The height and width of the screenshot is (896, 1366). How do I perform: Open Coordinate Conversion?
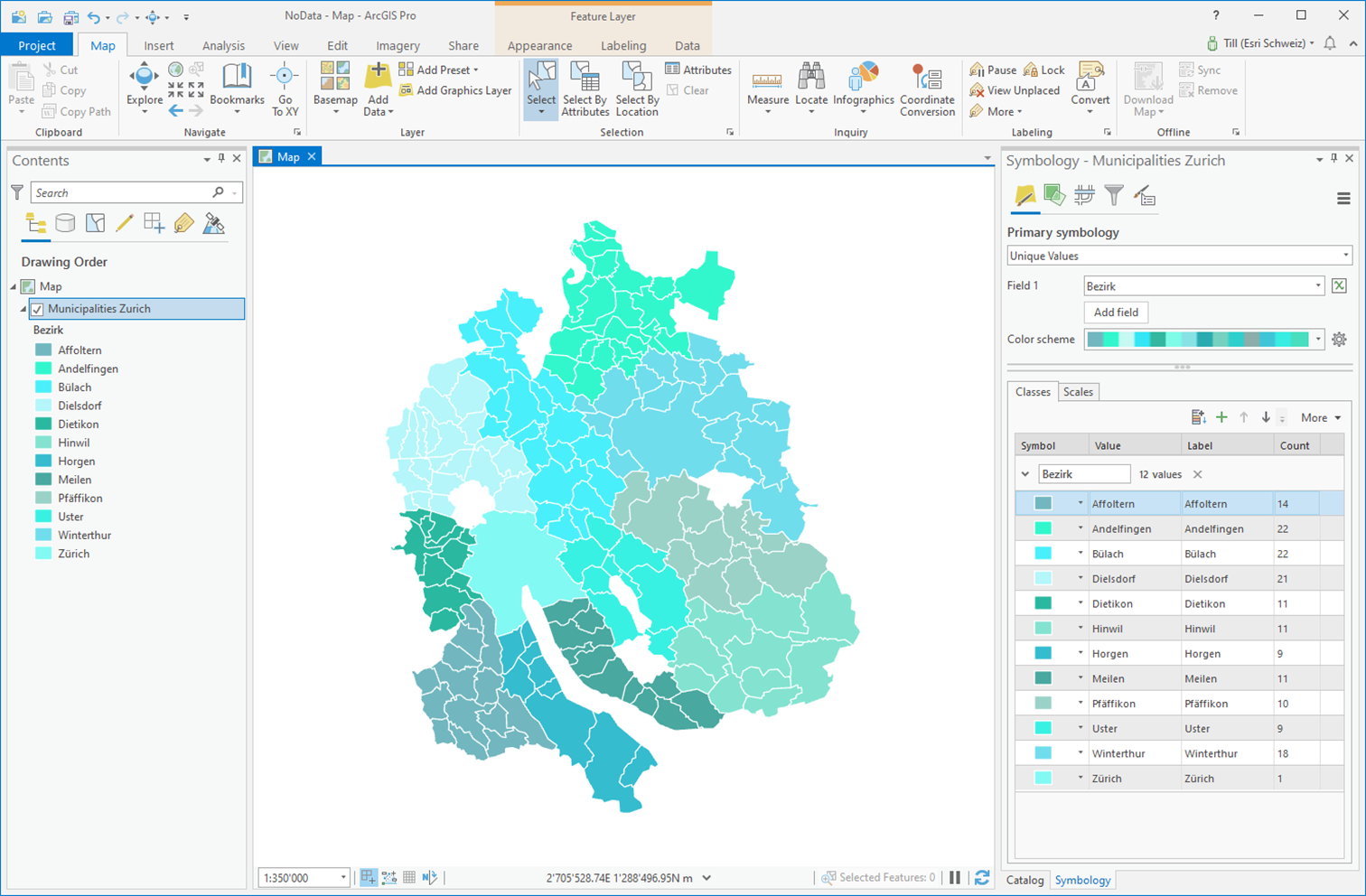[927, 89]
